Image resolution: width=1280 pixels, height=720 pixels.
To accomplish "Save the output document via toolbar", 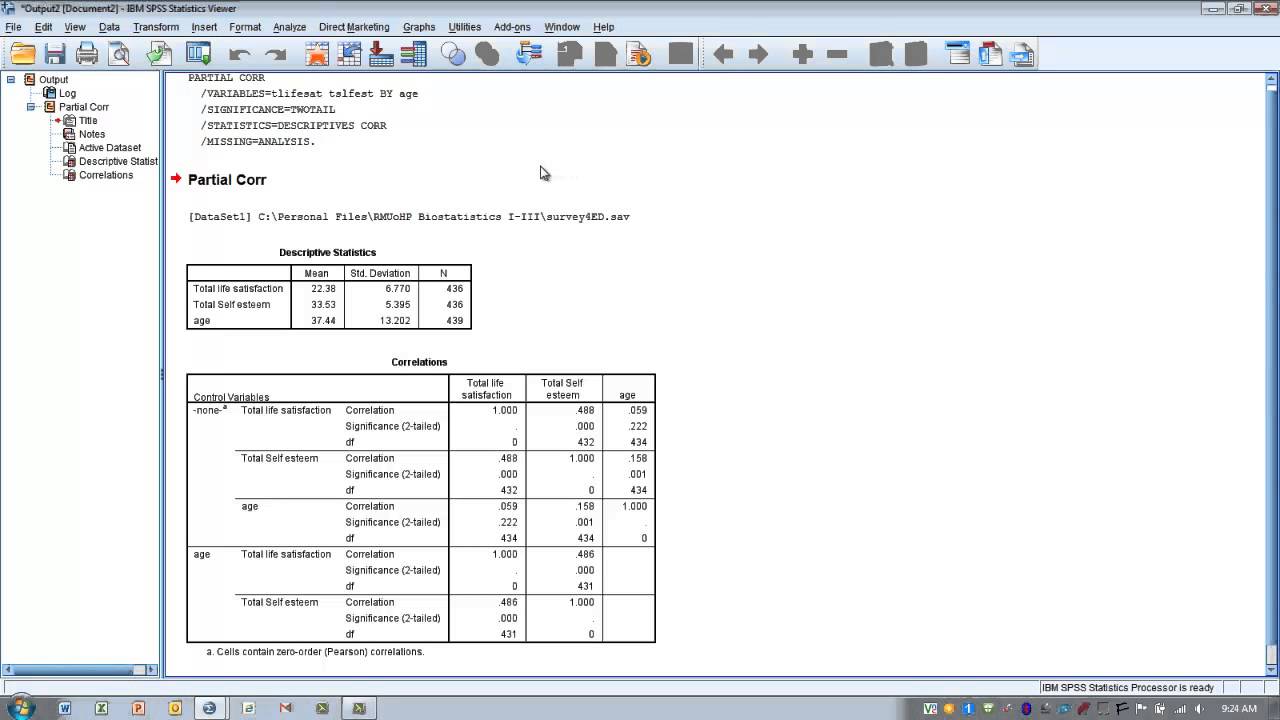I will (x=55, y=54).
